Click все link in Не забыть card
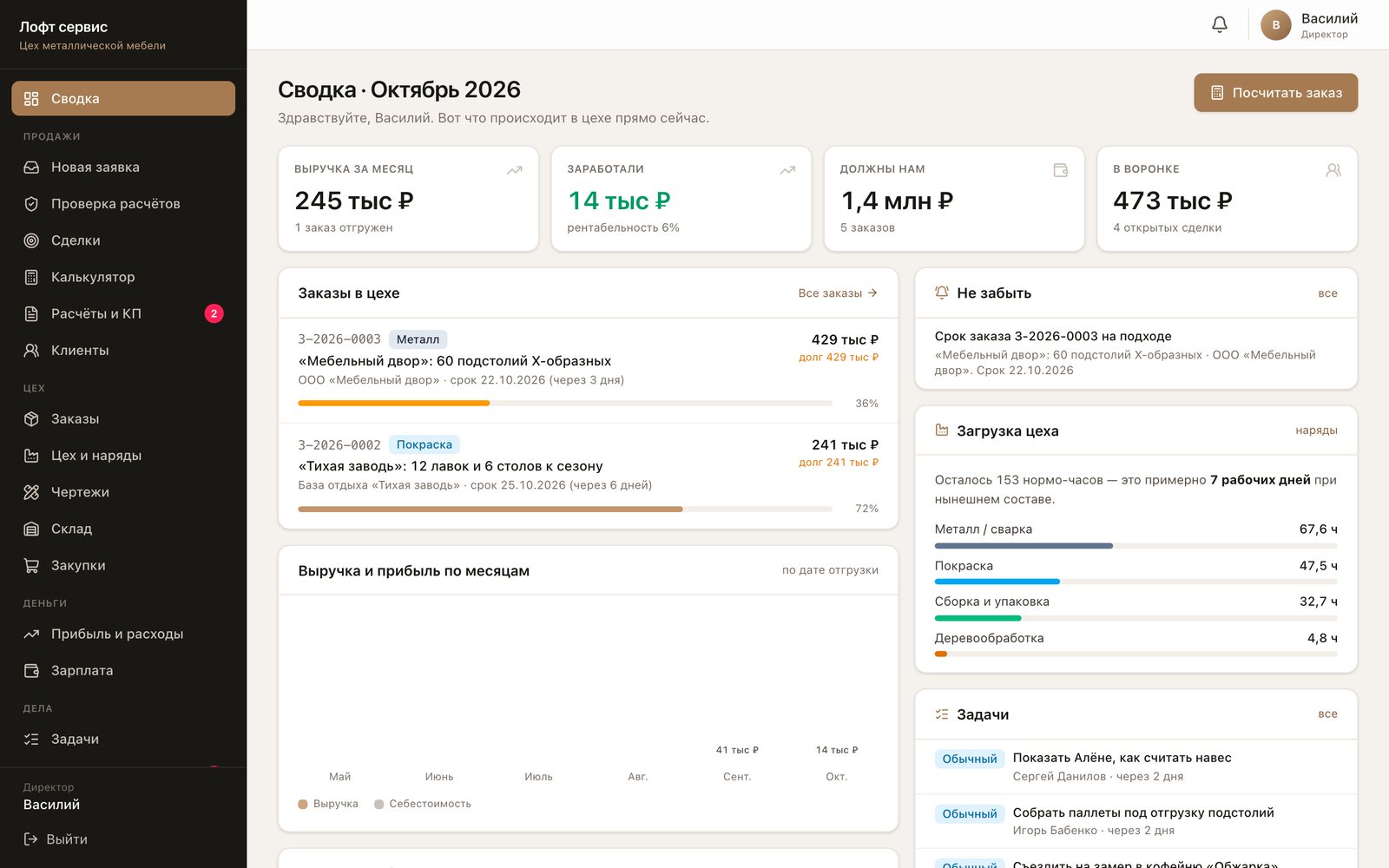 1327,293
